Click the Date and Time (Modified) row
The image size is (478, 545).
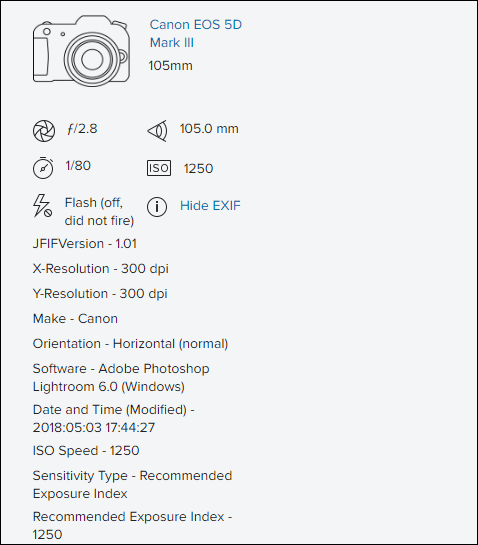click(114, 419)
